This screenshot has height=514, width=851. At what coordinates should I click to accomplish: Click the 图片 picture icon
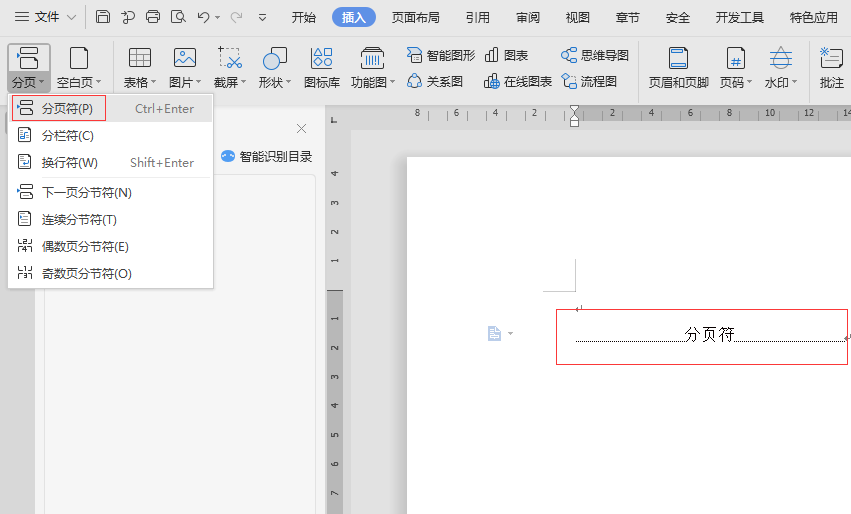click(185, 58)
